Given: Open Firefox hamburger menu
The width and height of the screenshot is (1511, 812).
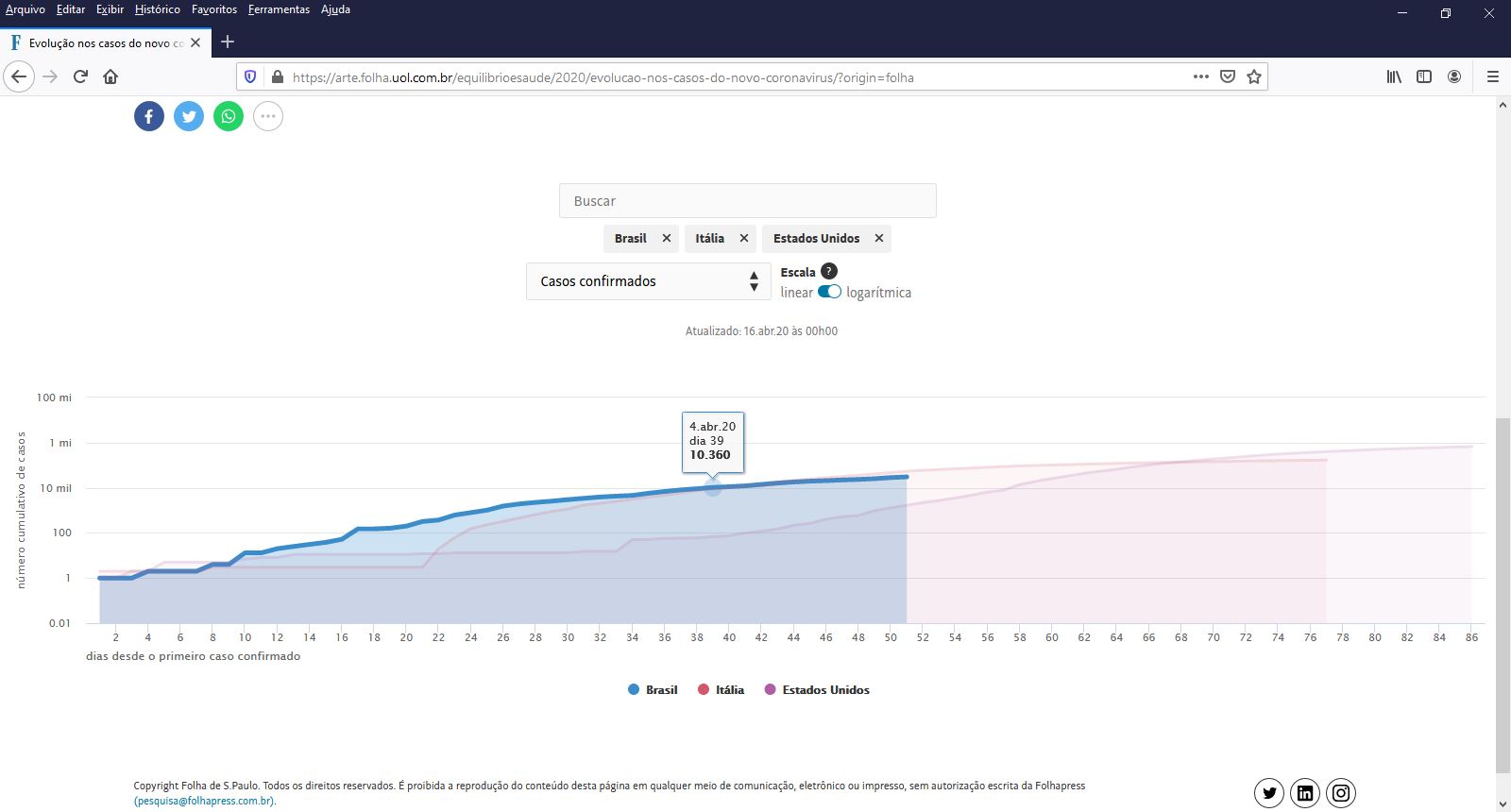Looking at the screenshot, I should coord(1493,76).
